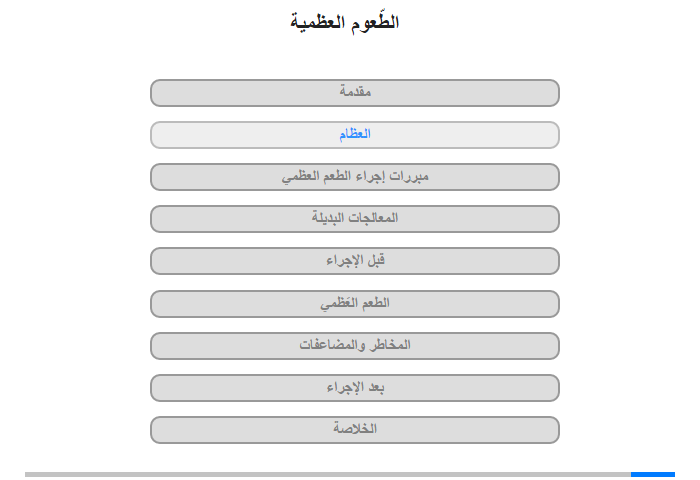Open the bone graft reasons (مبررات) item
700x480 pixels.
(x=354, y=177)
